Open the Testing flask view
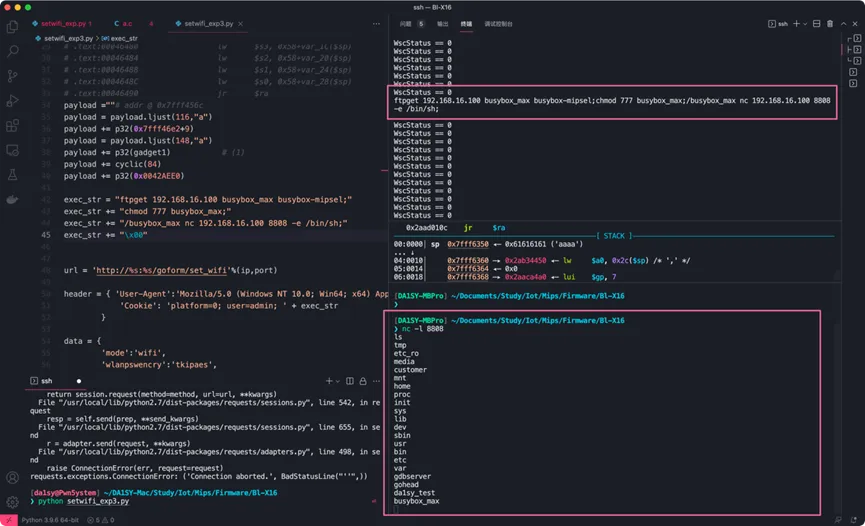Image resolution: width=865 pixels, height=526 pixels. 12,175
